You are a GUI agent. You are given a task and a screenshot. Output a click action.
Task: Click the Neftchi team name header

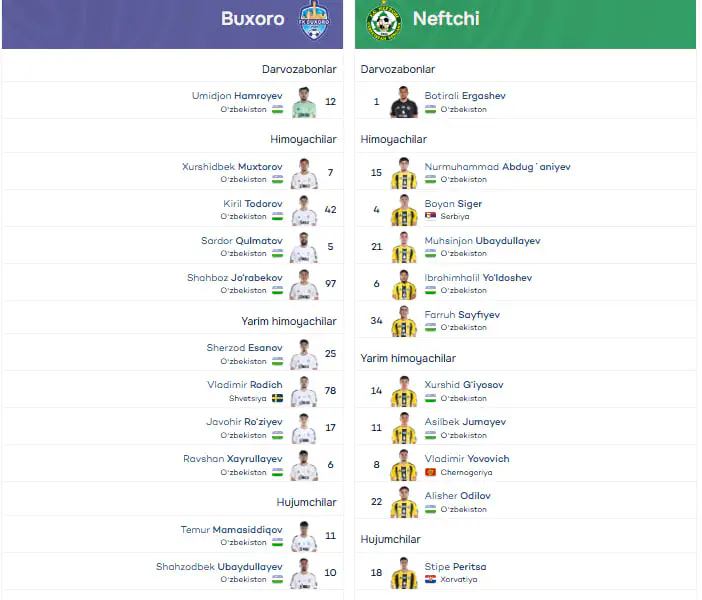446,19
